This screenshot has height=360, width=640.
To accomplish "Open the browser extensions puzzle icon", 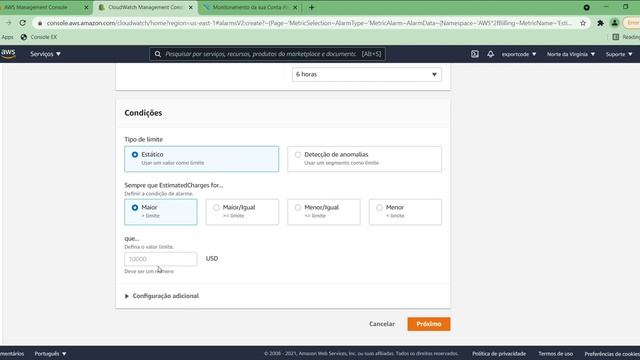I will tap(600, 23).
